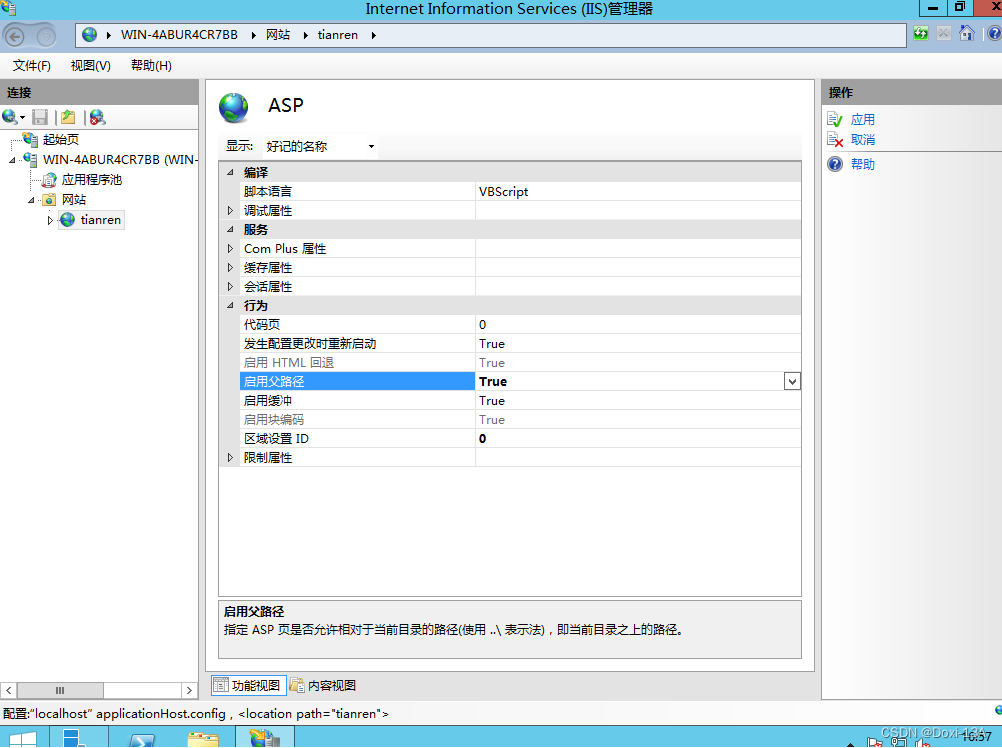Open File Explorer from the taskbar
The width and height of the screenshot is (1002, 748).
point(203,740)
